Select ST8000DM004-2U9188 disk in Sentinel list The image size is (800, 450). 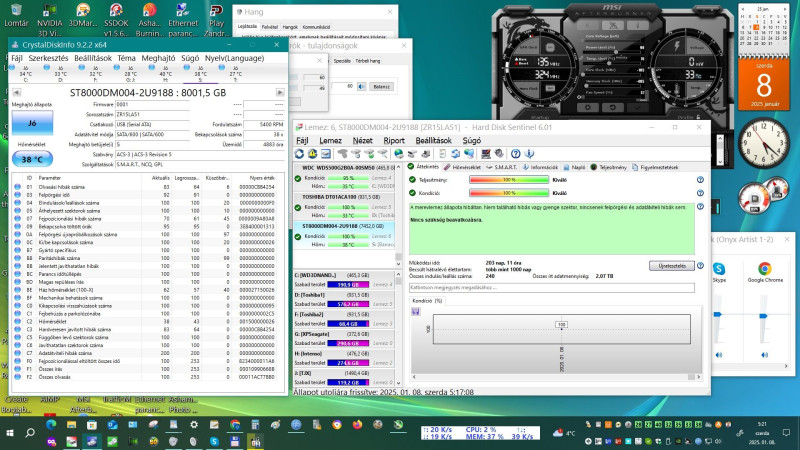click(343, 235)
